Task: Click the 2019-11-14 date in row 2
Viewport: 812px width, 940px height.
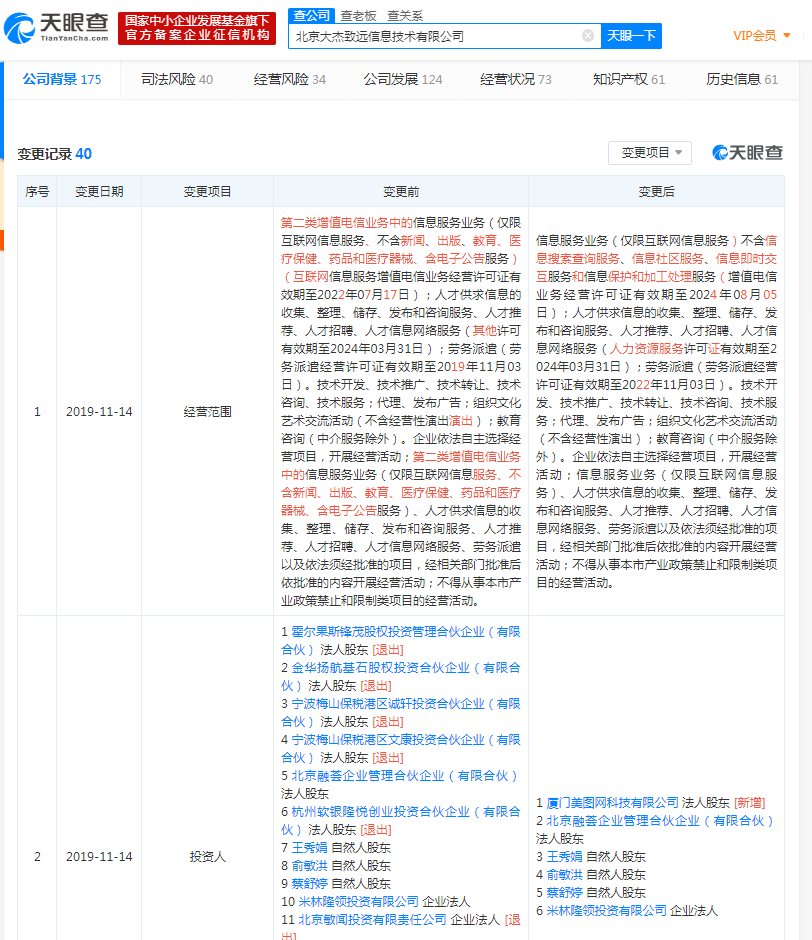Action: tap(99, 857)
